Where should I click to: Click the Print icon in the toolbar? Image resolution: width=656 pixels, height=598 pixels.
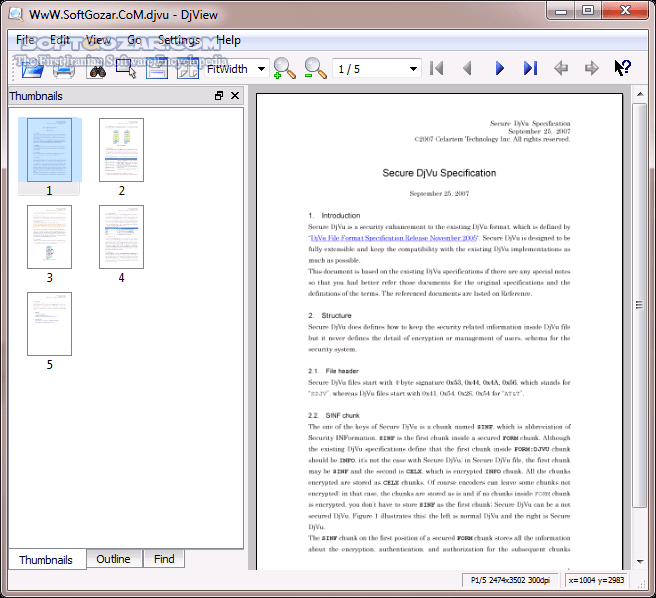tap(64, 69)
